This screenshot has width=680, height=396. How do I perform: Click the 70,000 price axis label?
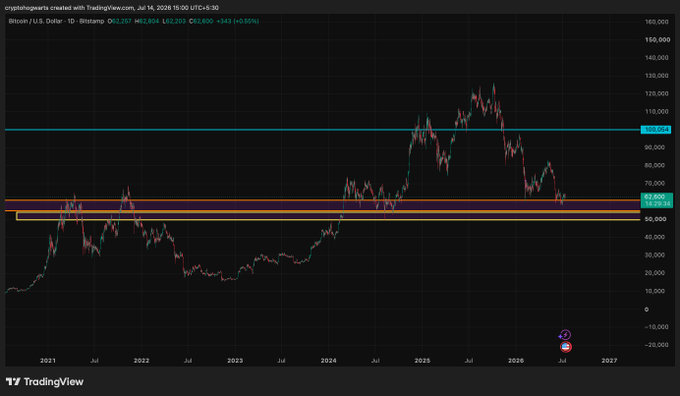pos(654,183)
